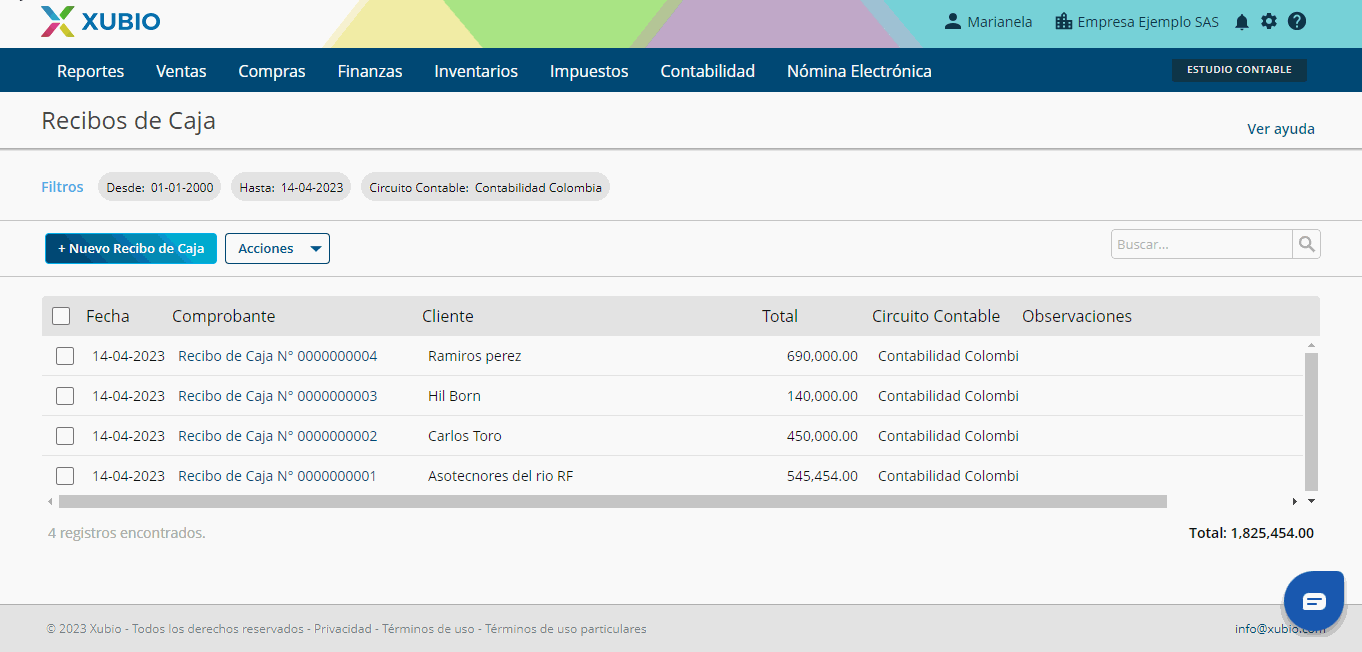Open Recibo de Caja N° 0000000003
The height and width of the screenshot is (652, 1362).
point(278,396)
